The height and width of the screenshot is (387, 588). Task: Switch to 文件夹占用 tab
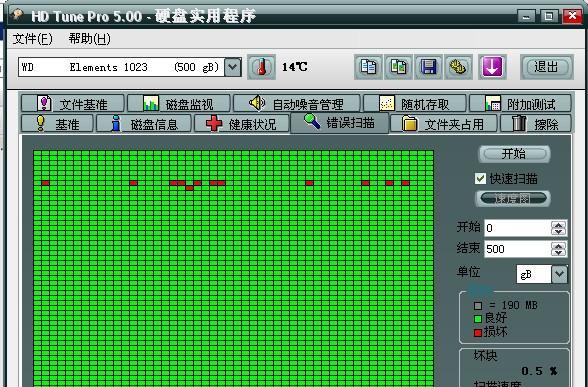click(x=444, y=123)
